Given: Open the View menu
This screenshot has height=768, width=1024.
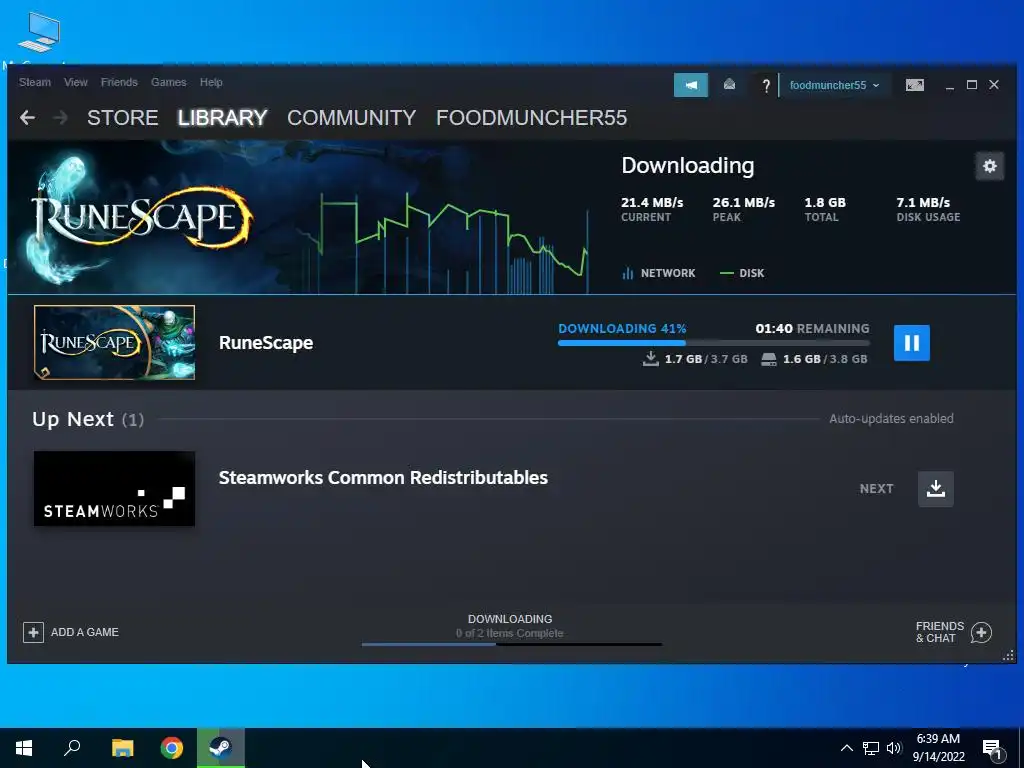Looking at the screenshot, I should click(76, 82).
